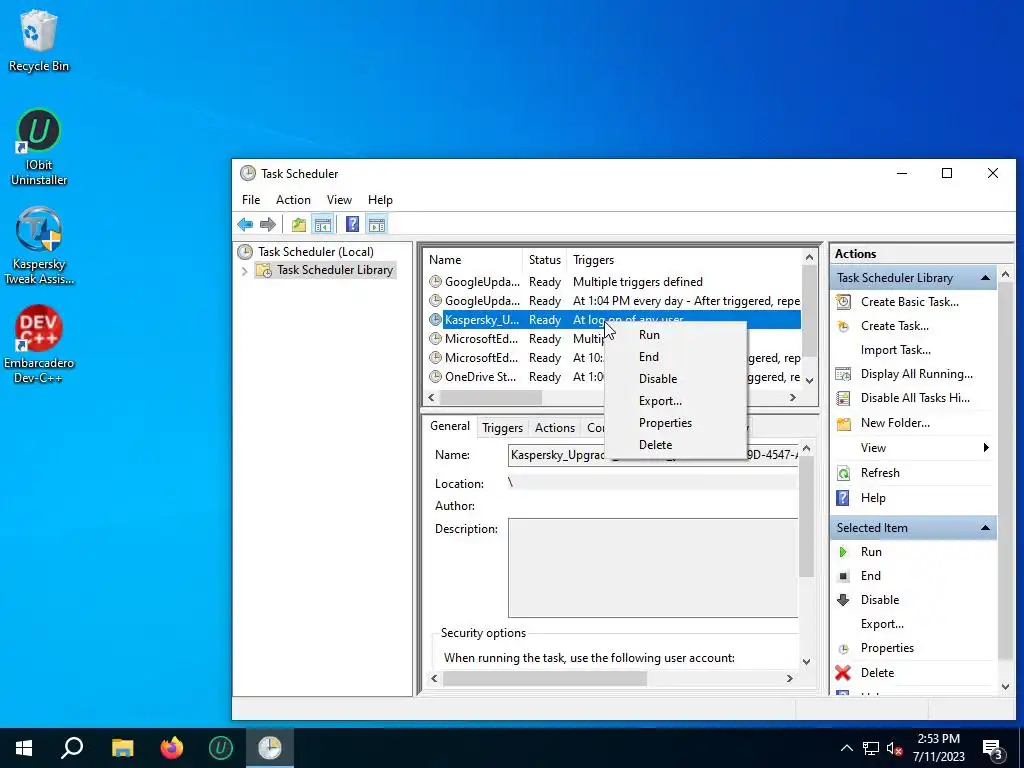Switch to the Triggers tab

(x=502, y=428)
